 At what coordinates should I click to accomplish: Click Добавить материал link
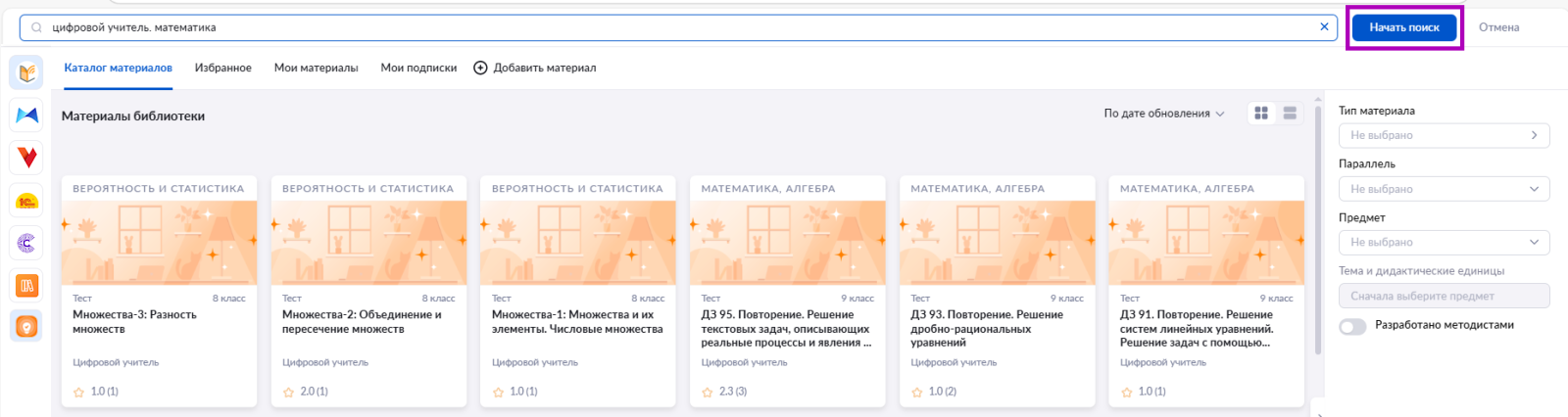point(544,68)
